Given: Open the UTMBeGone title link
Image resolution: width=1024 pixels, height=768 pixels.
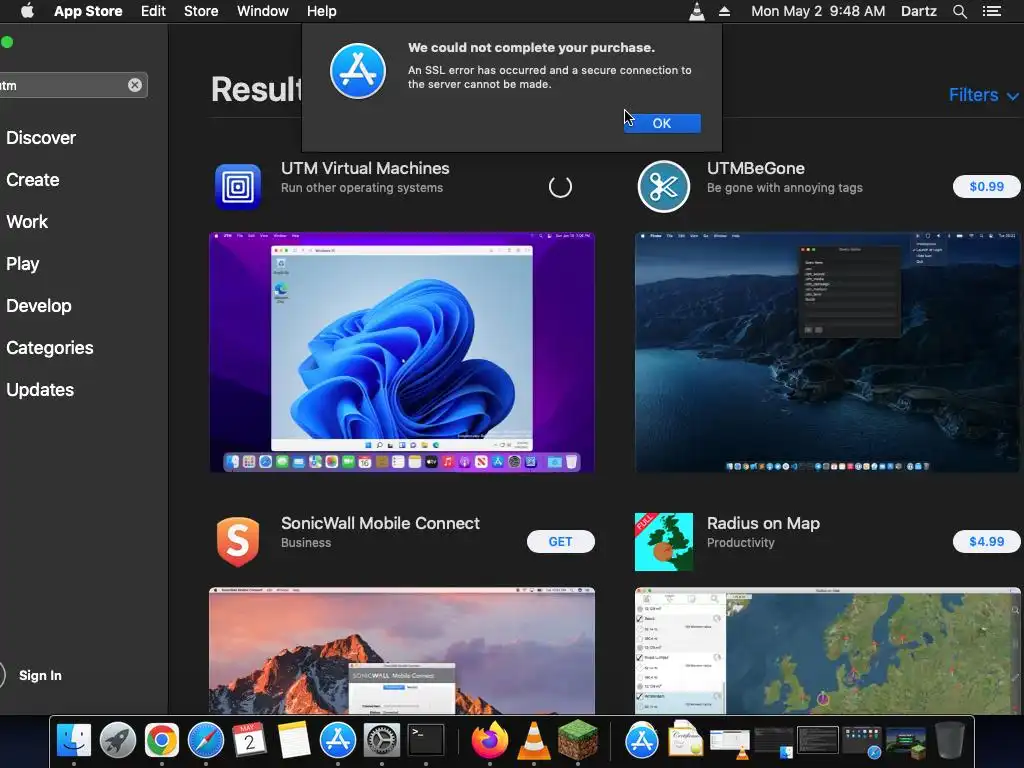Looking at the screenshot, I should pos(756,168).
